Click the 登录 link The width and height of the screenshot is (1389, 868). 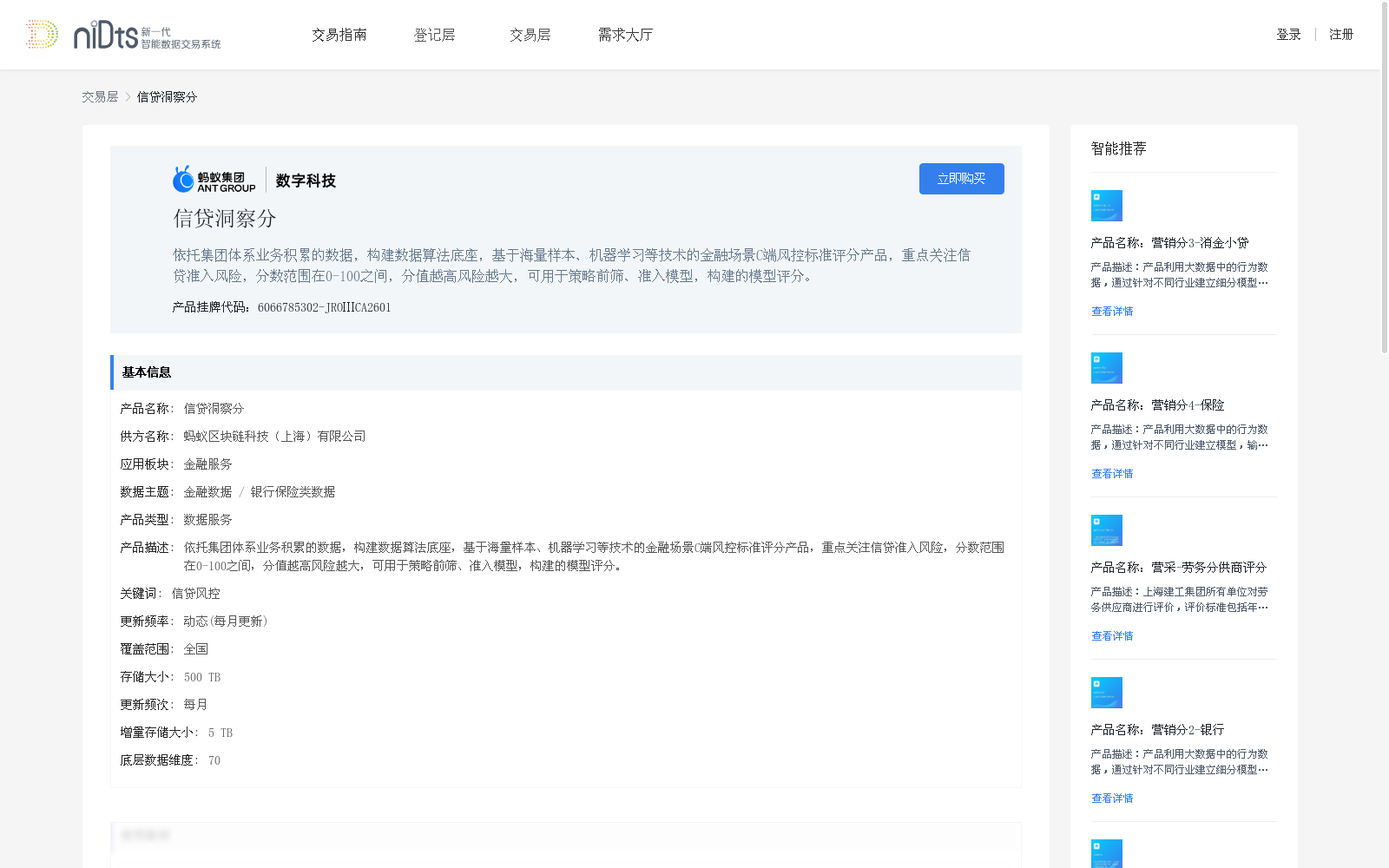pos(1288,35)
